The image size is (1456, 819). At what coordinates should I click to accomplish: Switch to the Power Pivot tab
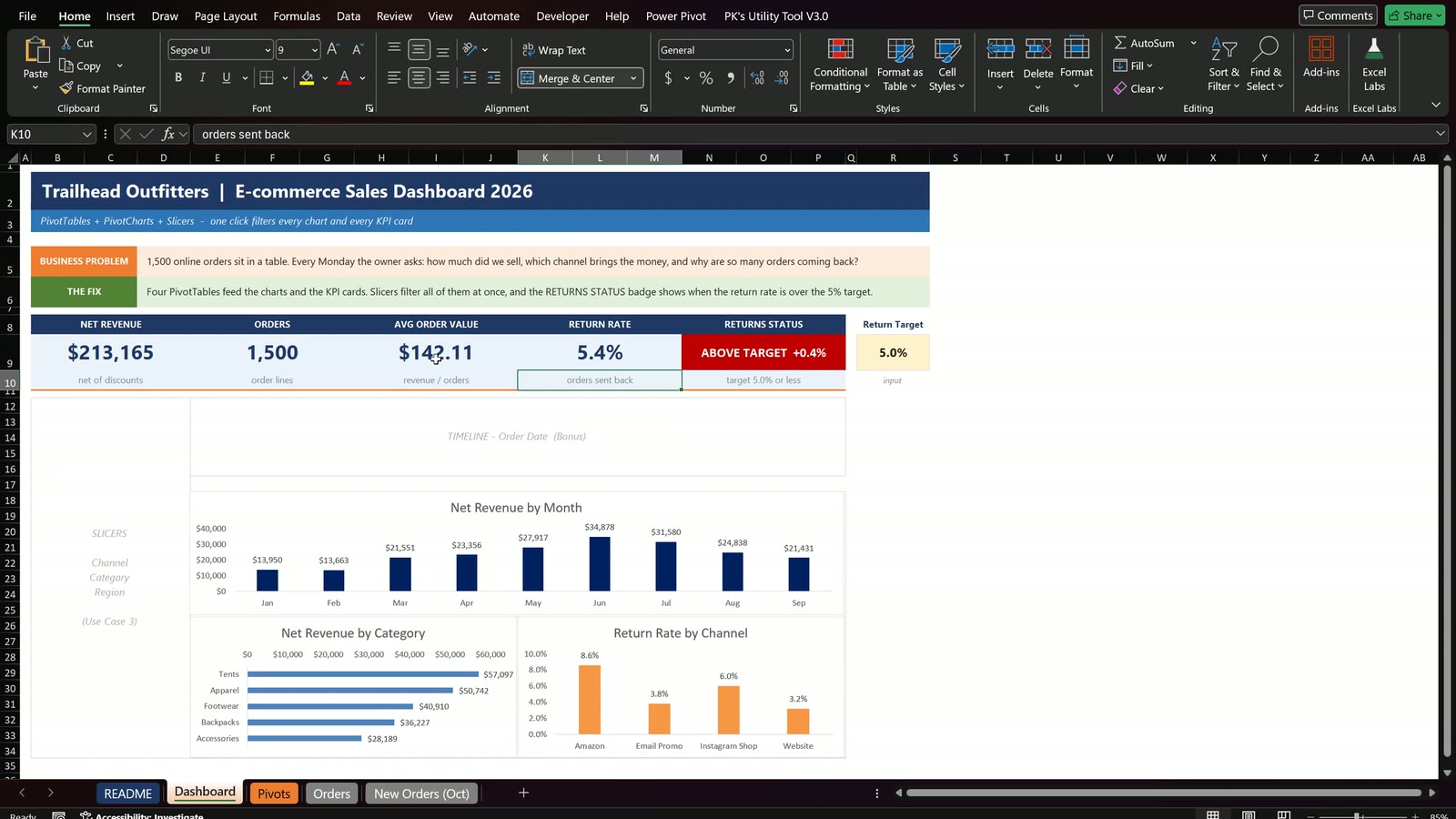675,15
